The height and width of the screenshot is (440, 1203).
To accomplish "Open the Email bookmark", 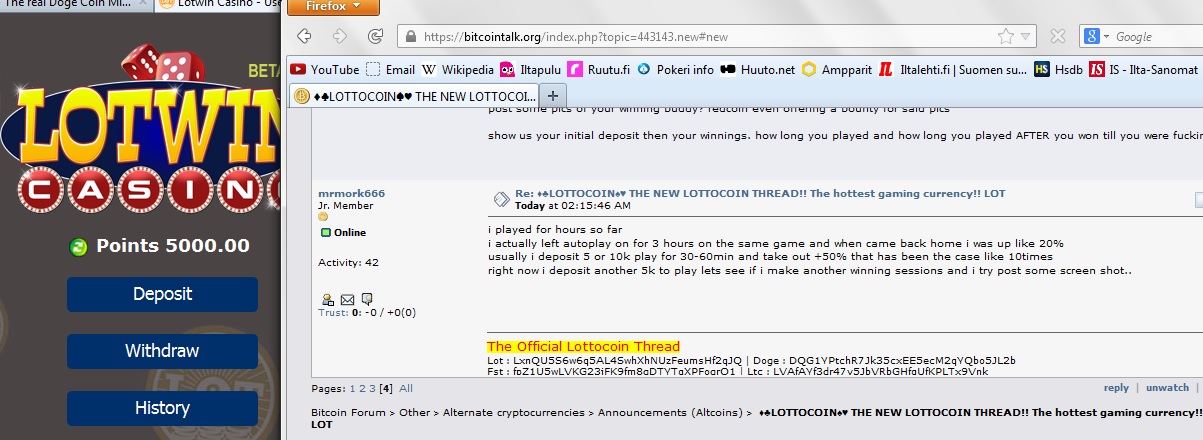I will tap(390, 69).
